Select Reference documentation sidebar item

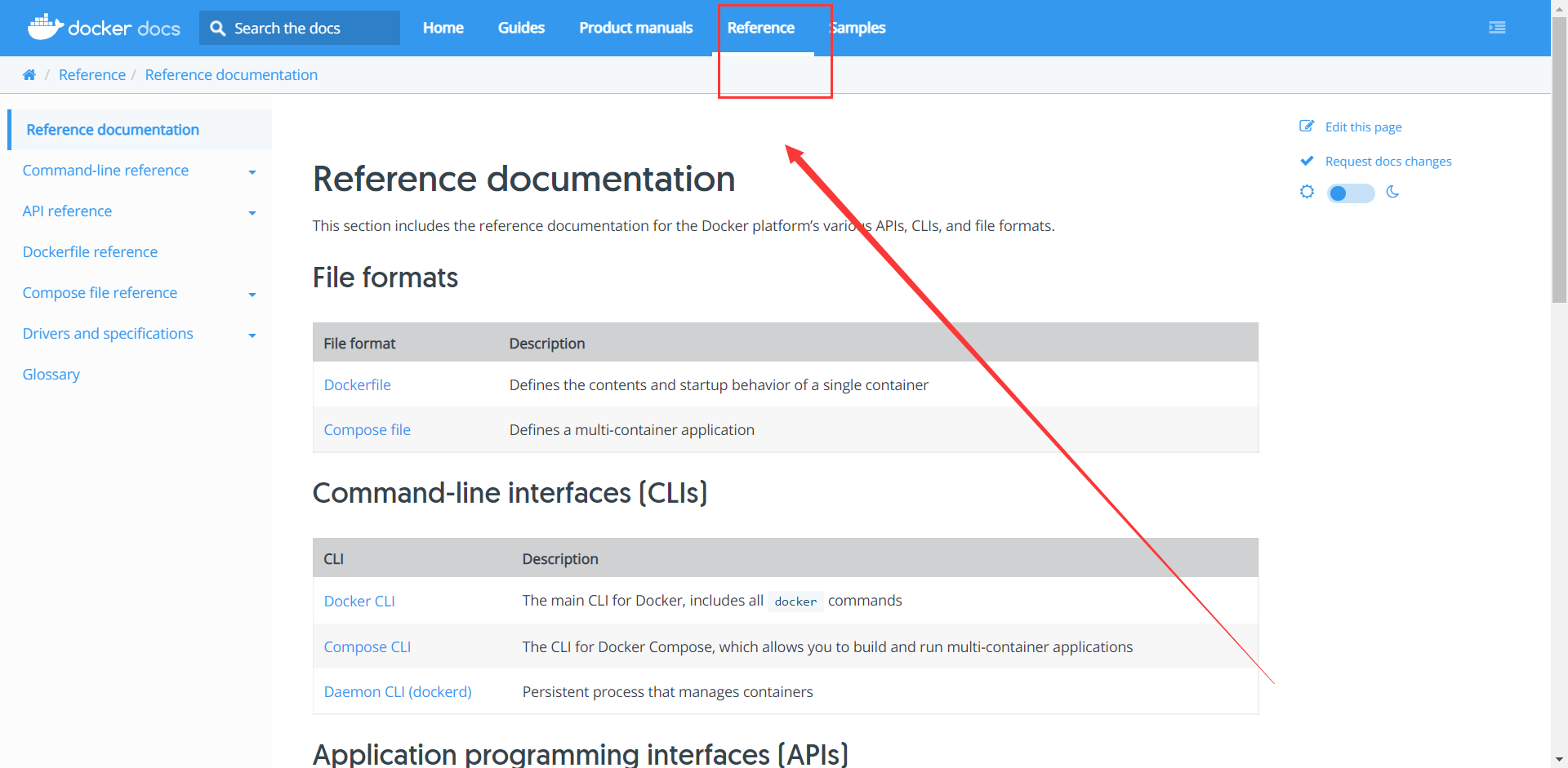tap(140, 130)
